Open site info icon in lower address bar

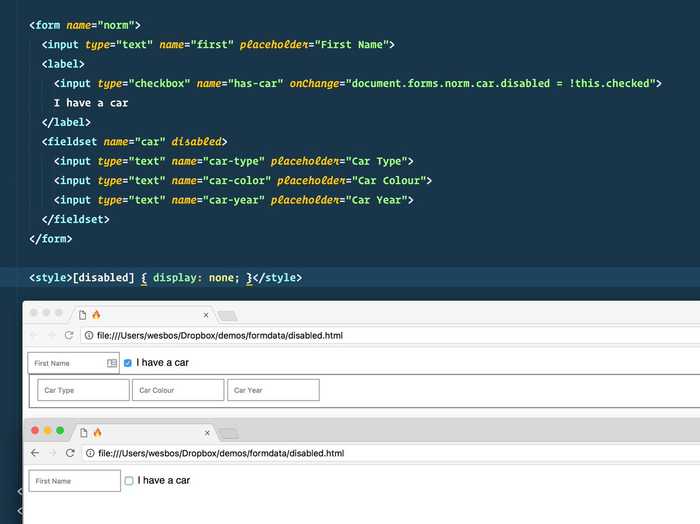[90, 453]
